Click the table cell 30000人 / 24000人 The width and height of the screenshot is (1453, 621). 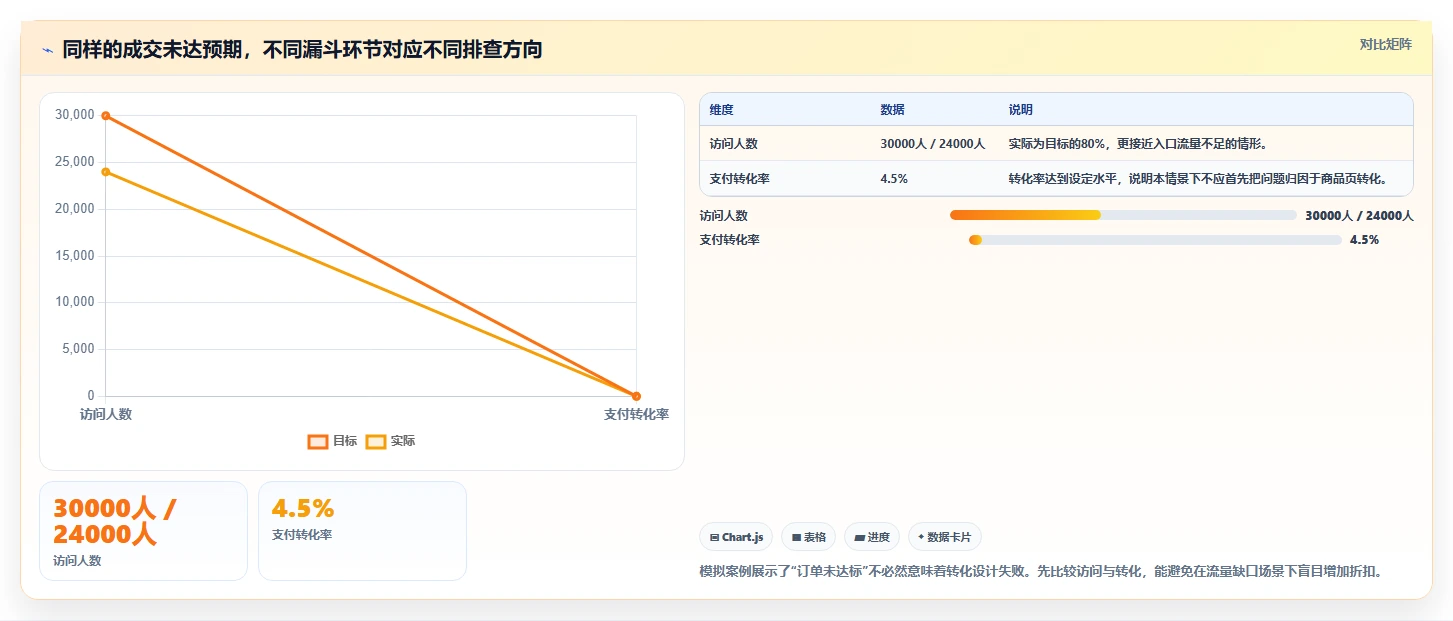(933, 144)
